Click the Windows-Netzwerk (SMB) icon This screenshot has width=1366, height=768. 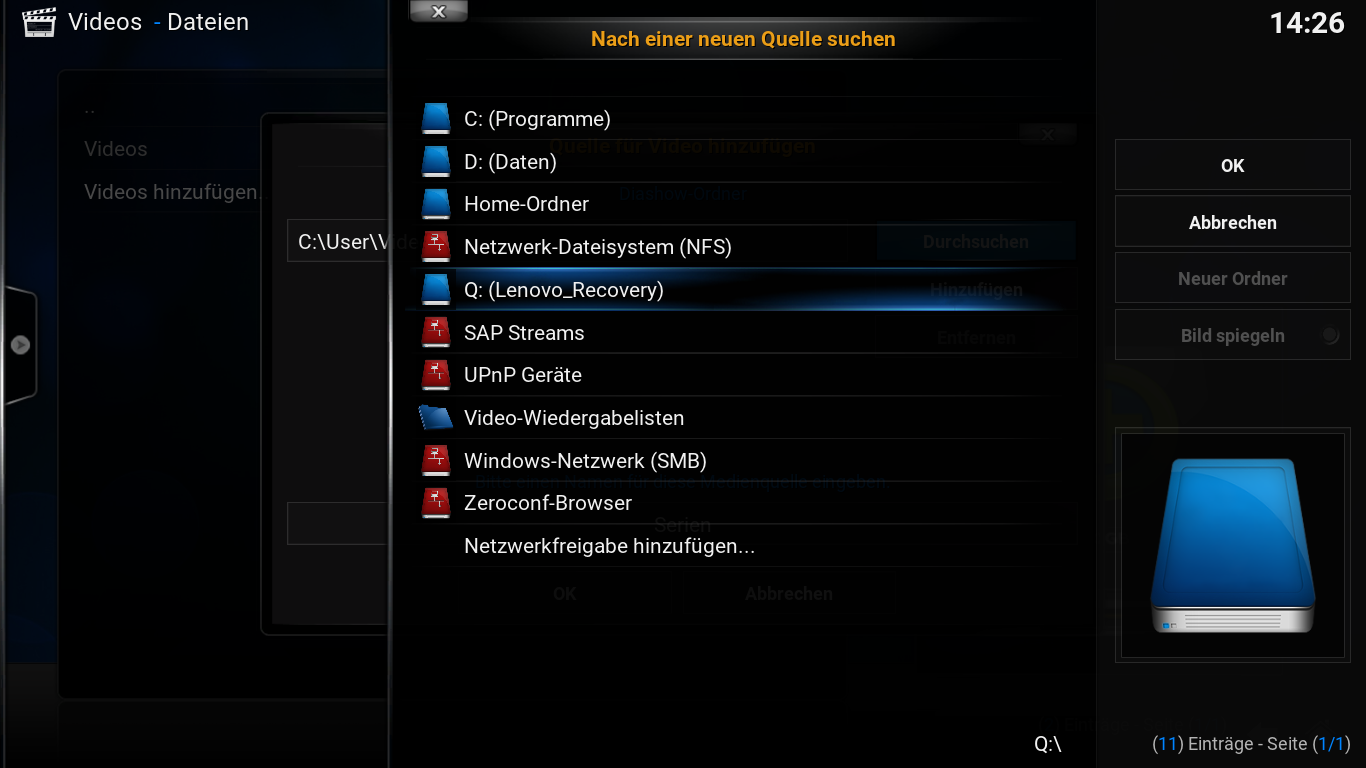click(x=436, y=460)
